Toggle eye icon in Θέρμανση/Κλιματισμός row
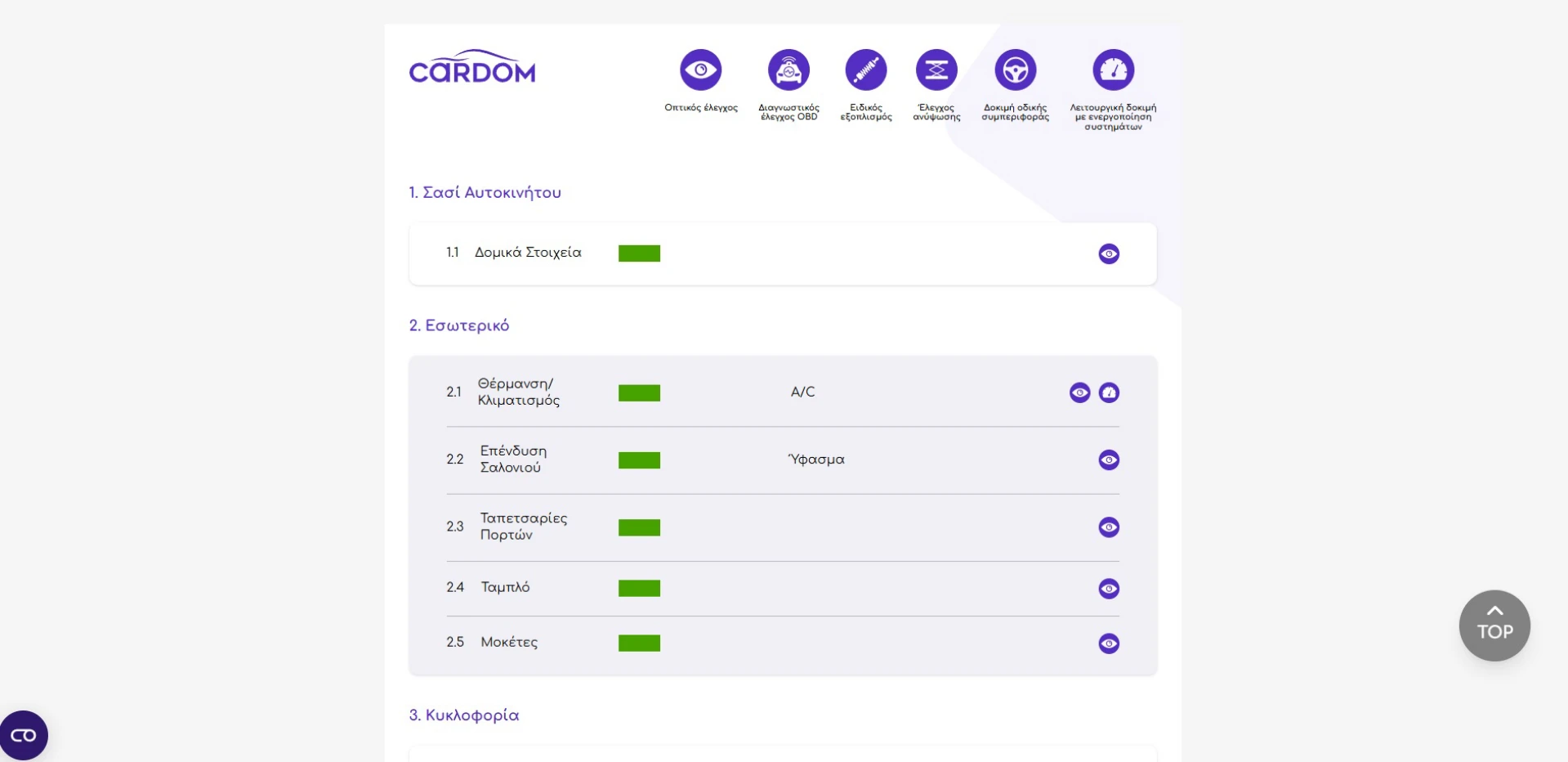 tap(1079, 392)
